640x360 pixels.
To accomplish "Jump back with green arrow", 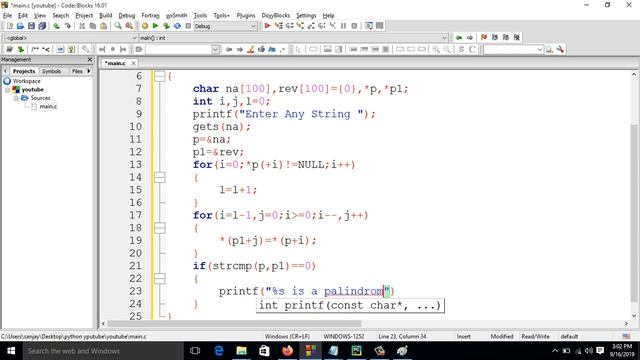I will [x=459, y=38].
